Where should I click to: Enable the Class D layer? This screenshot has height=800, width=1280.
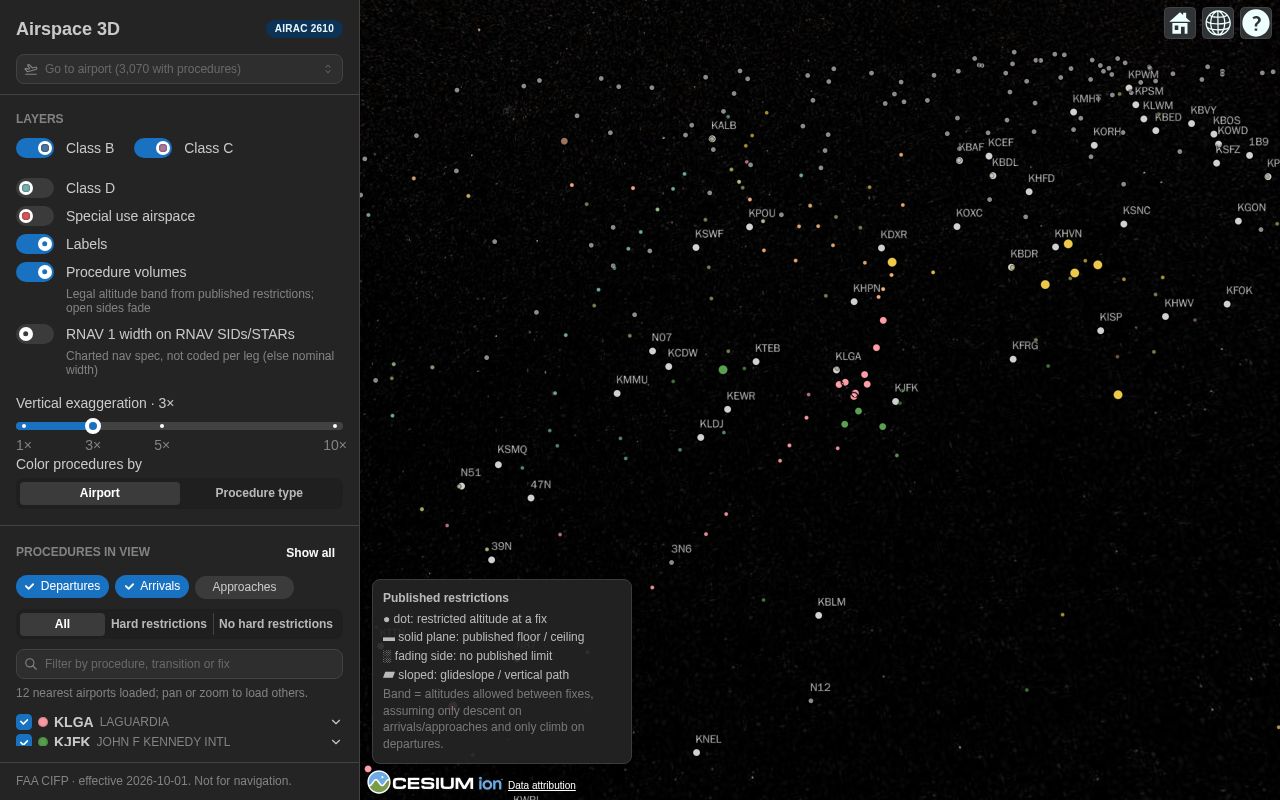(35, 188)
